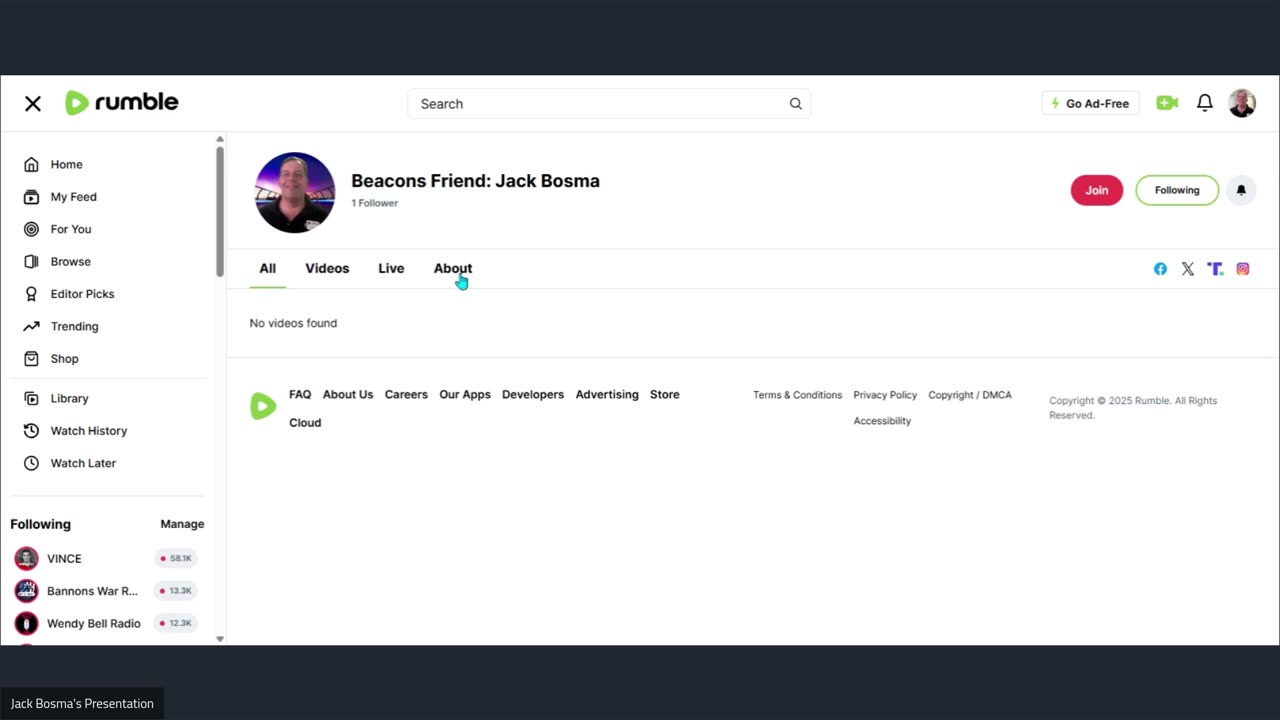The height and width of the screenshot is (720, 1280).
Task: Open the Store footer link
Action: click(665, 395)
